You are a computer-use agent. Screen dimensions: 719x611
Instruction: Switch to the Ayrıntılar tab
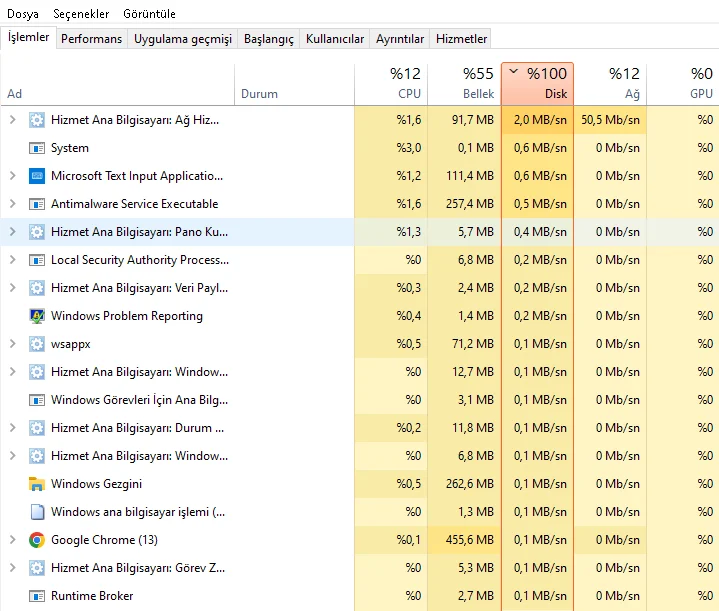400,39
